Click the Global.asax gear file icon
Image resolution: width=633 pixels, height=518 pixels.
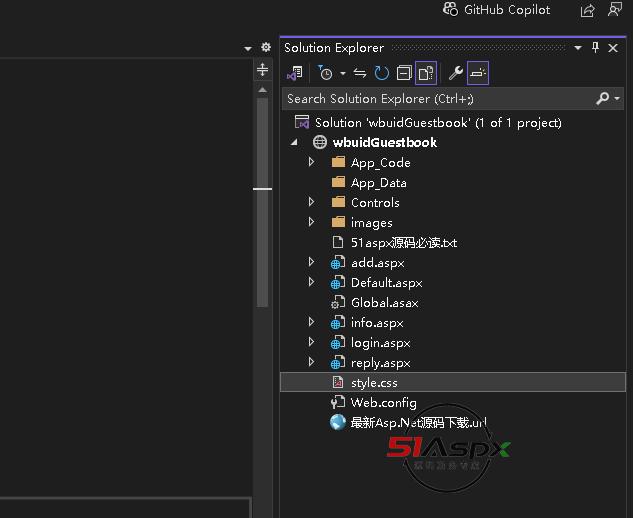click(x=338, y=302)
